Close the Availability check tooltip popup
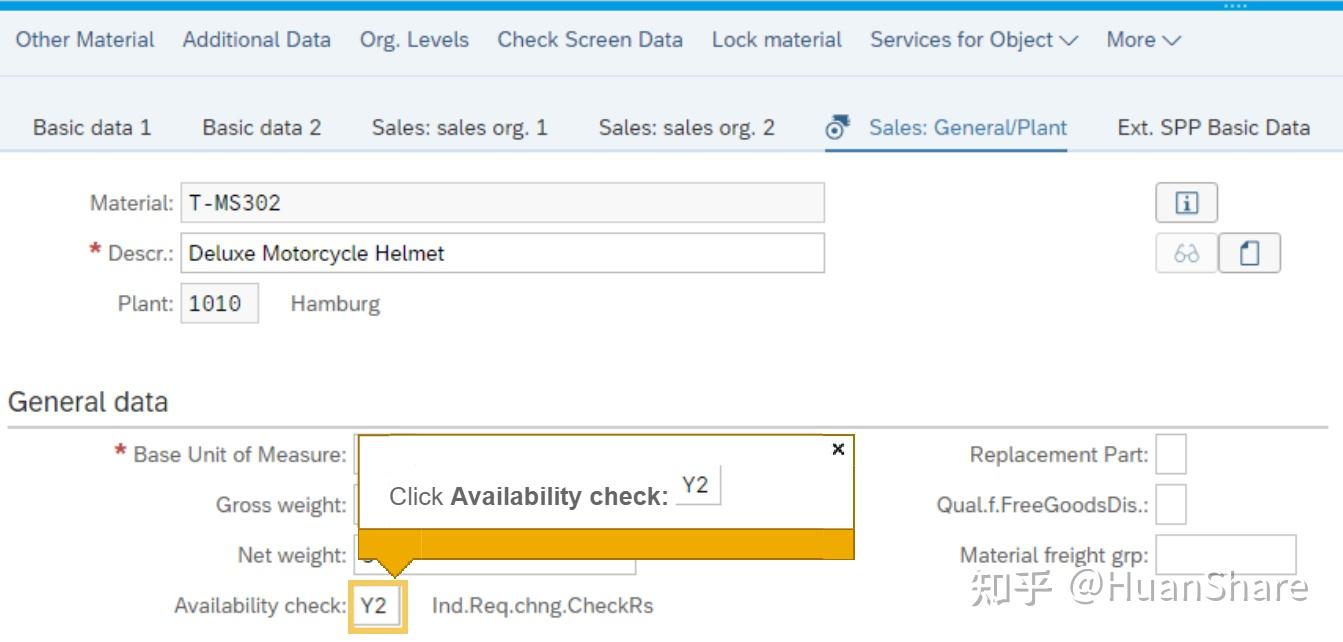1343x642 pixels. click(838, 449)
